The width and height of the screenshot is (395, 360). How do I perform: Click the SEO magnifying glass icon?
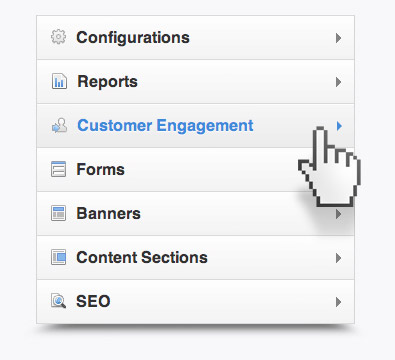coord(58,301)
